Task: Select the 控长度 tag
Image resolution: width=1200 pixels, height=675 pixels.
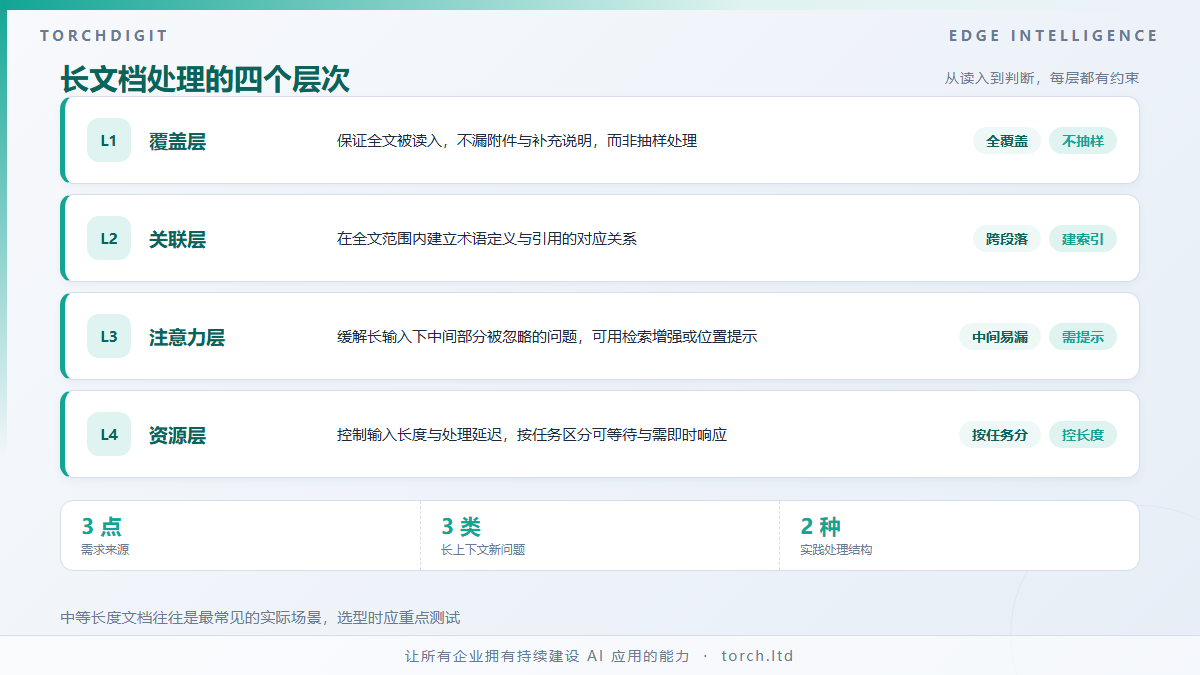Action: 1083,435
